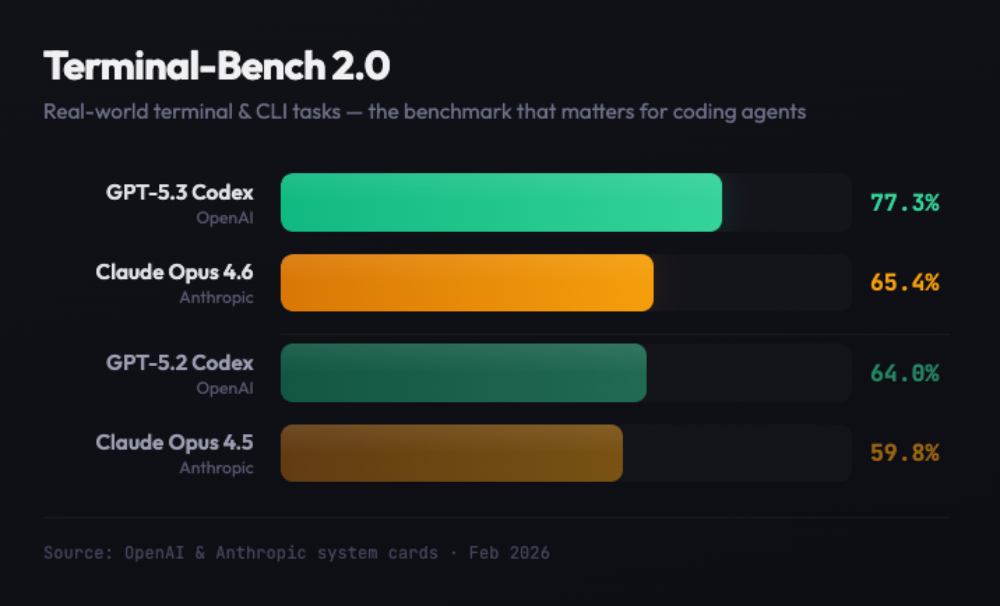Click OpenAI under GPT-5.2 Codex

225,388
